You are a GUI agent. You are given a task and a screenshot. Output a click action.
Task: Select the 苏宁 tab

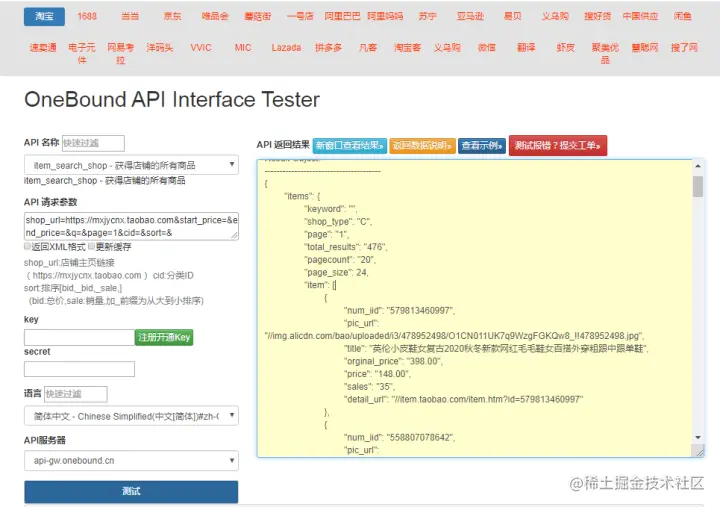coord(428,17)
